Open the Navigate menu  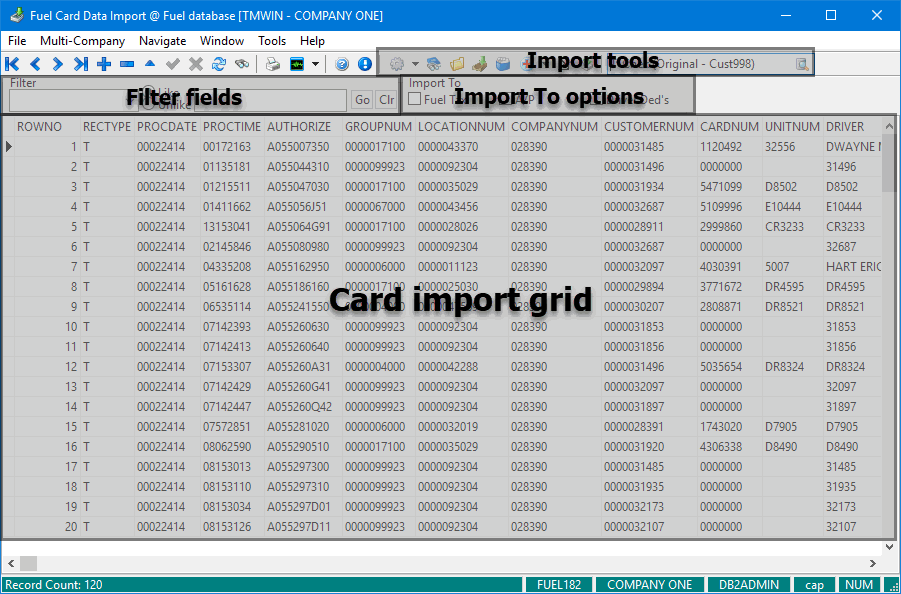tap(162, 41)
